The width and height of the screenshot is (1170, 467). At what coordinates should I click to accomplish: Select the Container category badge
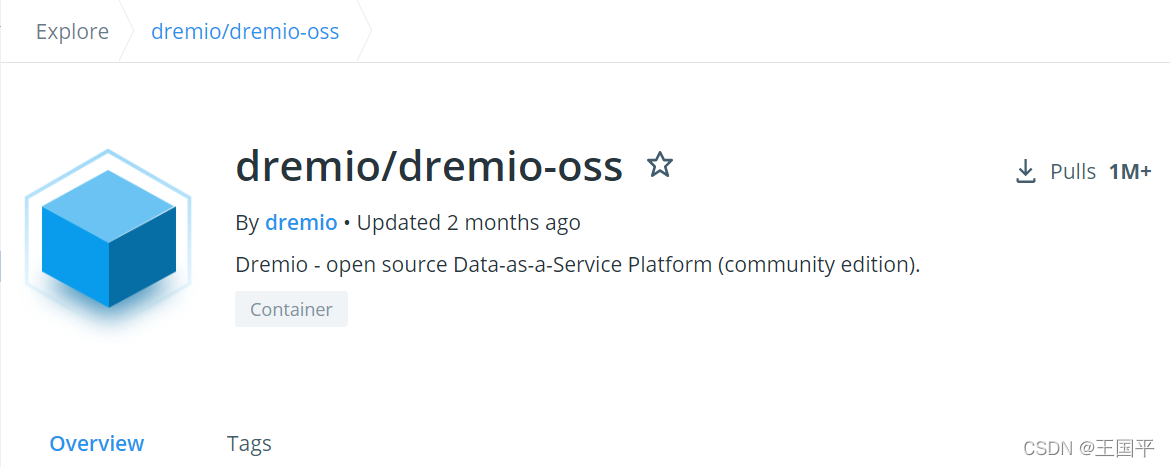pos(291,309)
